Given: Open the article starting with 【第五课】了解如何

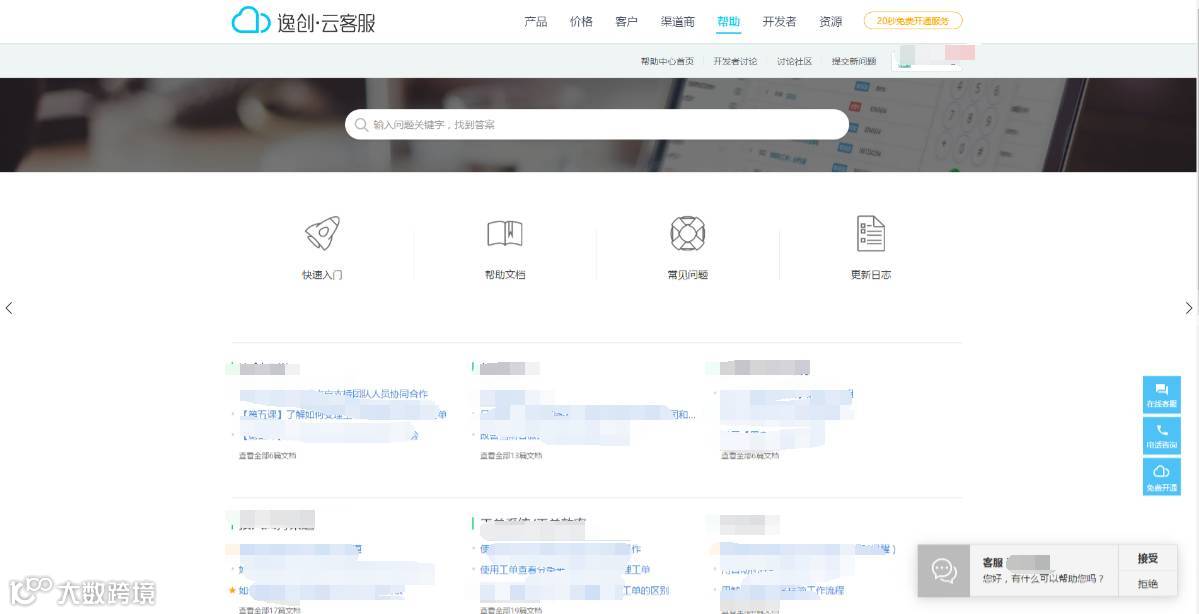Looking at the screenshot, I should point(343,414).
